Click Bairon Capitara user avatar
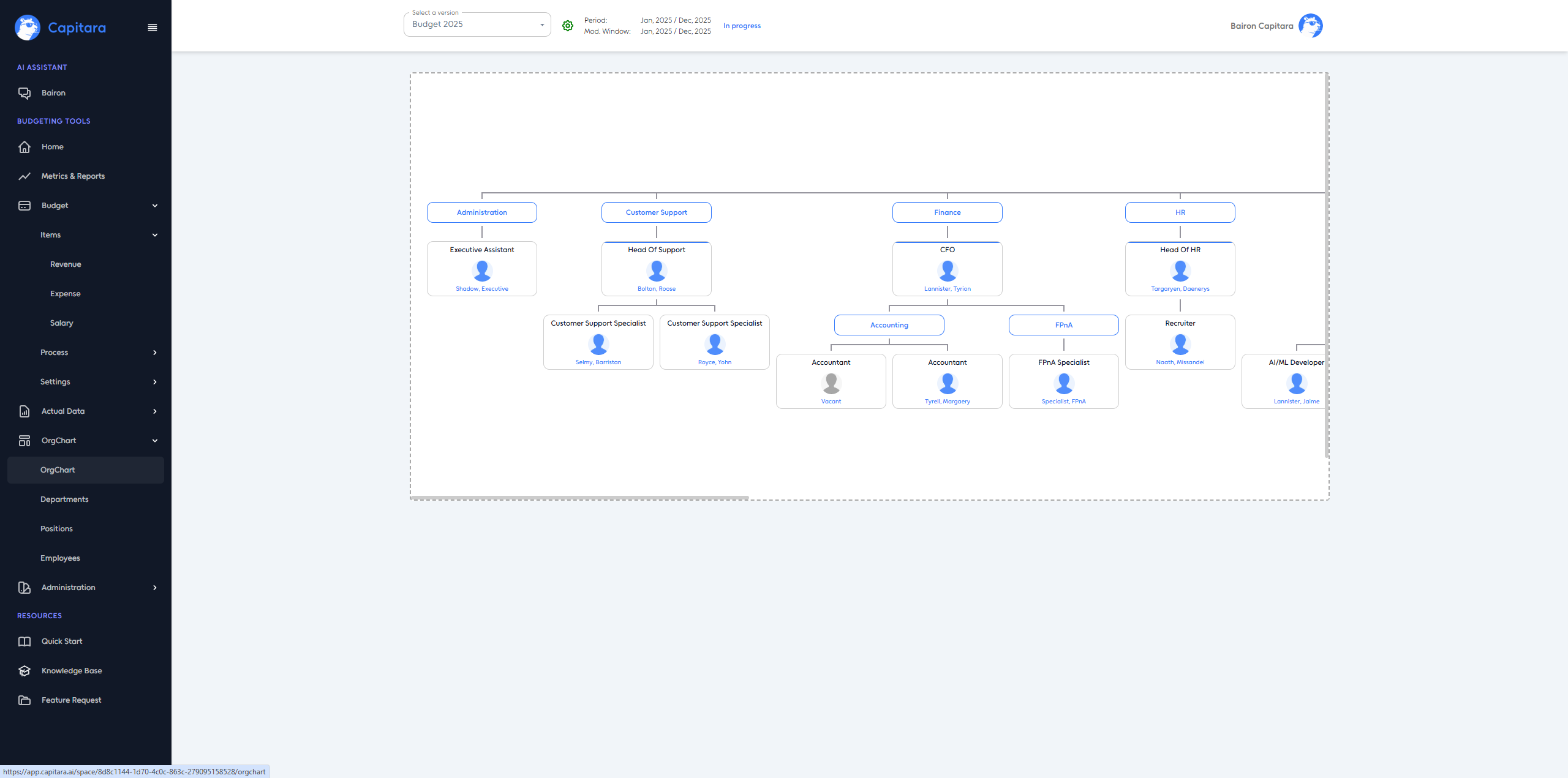Screen dimensions: 1568x778 tap(1310, 26)
